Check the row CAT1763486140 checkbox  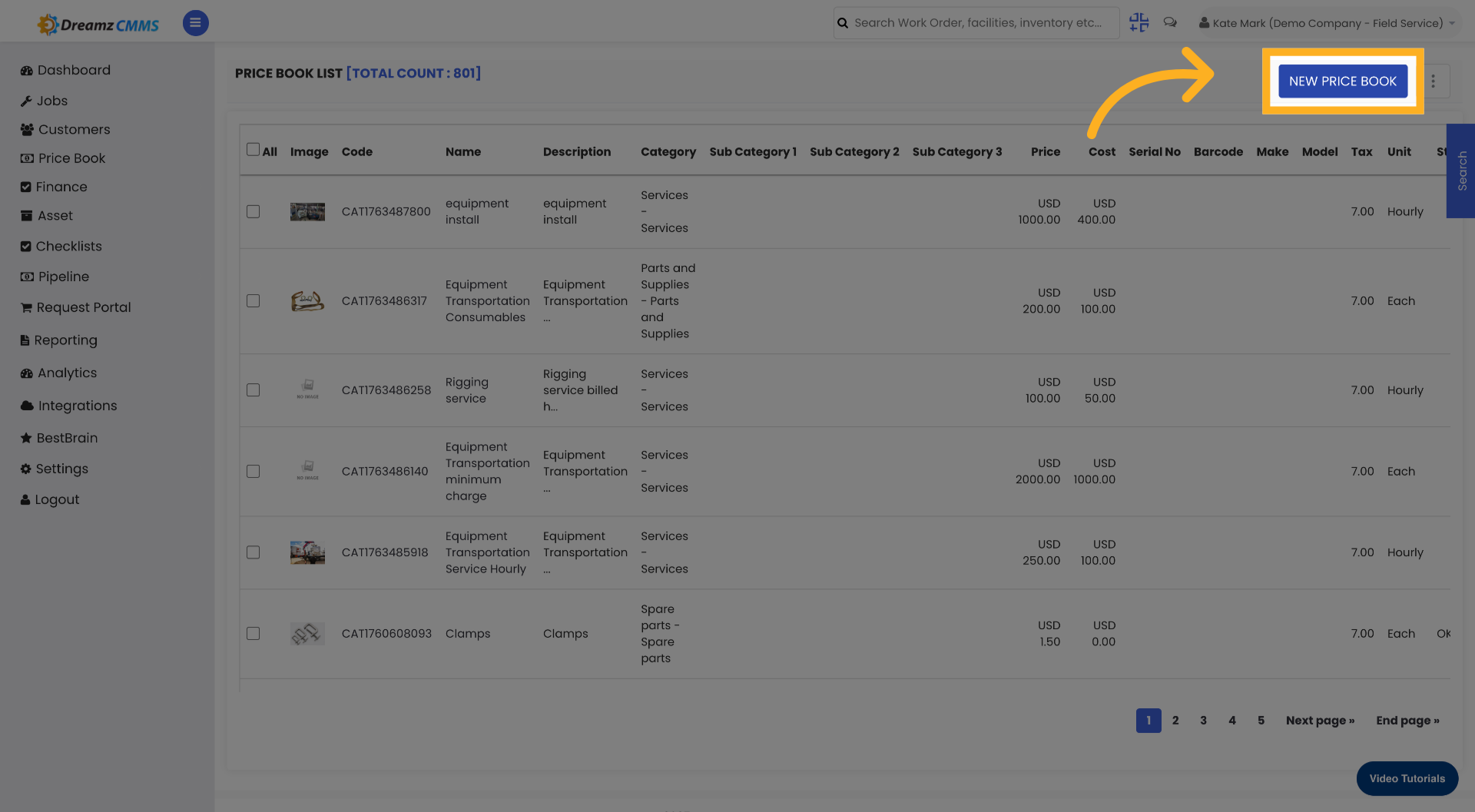pyautogui.click(x=253, y=471)
